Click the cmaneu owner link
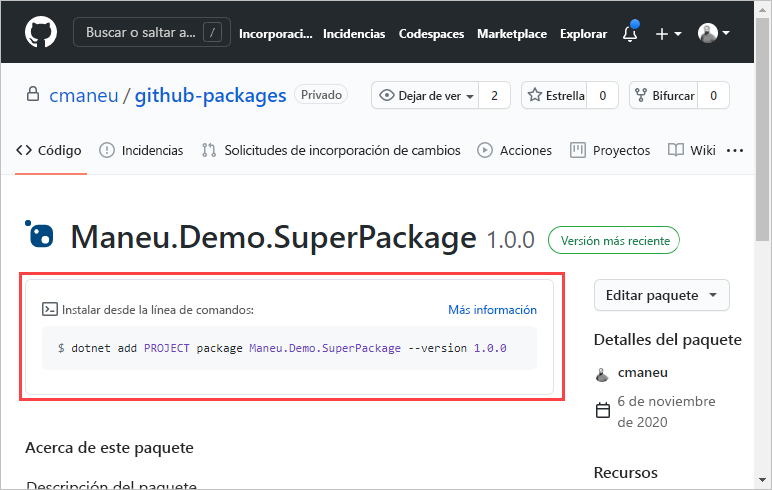Viewport: 772px width, 490px height. (84, 95)
